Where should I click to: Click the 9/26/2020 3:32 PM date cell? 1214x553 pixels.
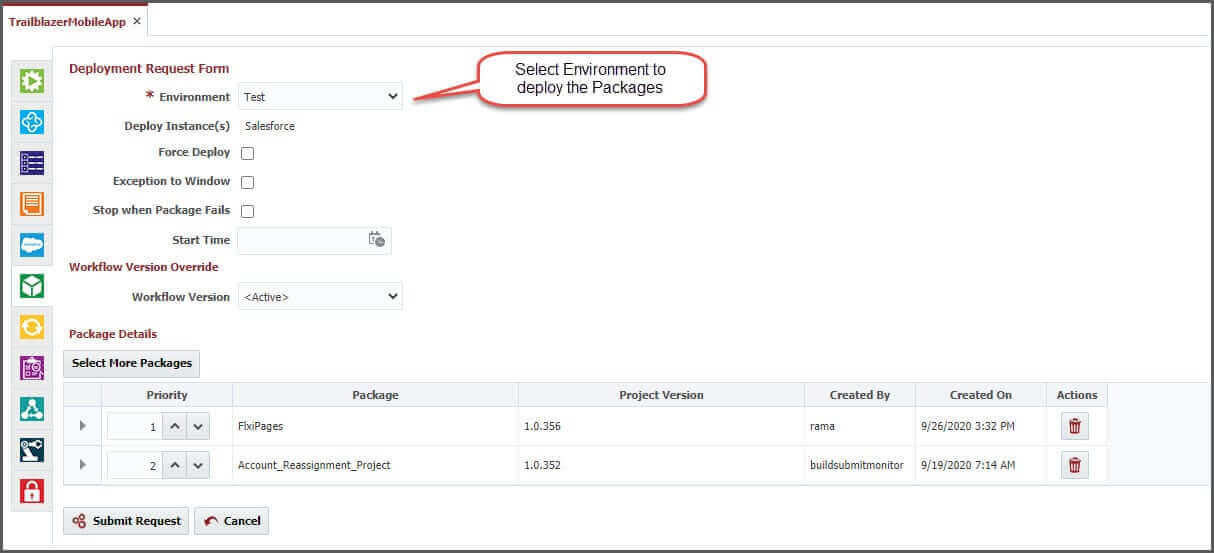tap(981, 426)
